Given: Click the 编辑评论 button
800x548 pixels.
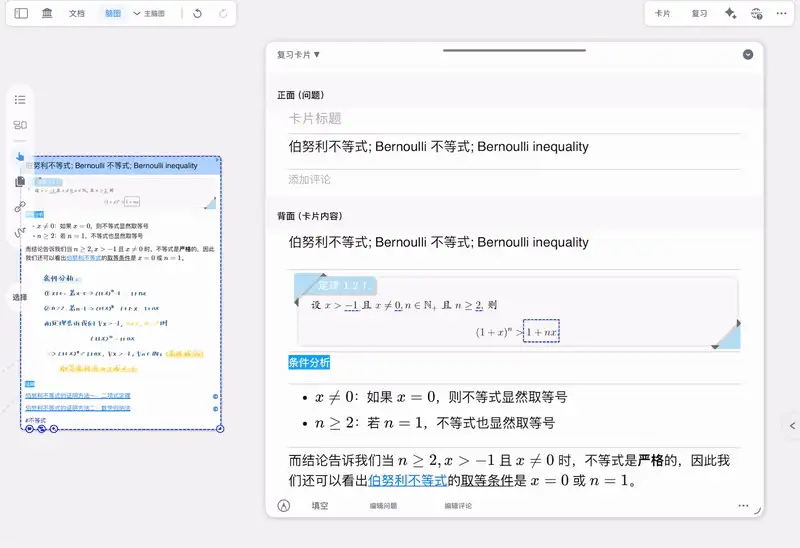Looking at the screenshot, I should click(x=458, y=506).
